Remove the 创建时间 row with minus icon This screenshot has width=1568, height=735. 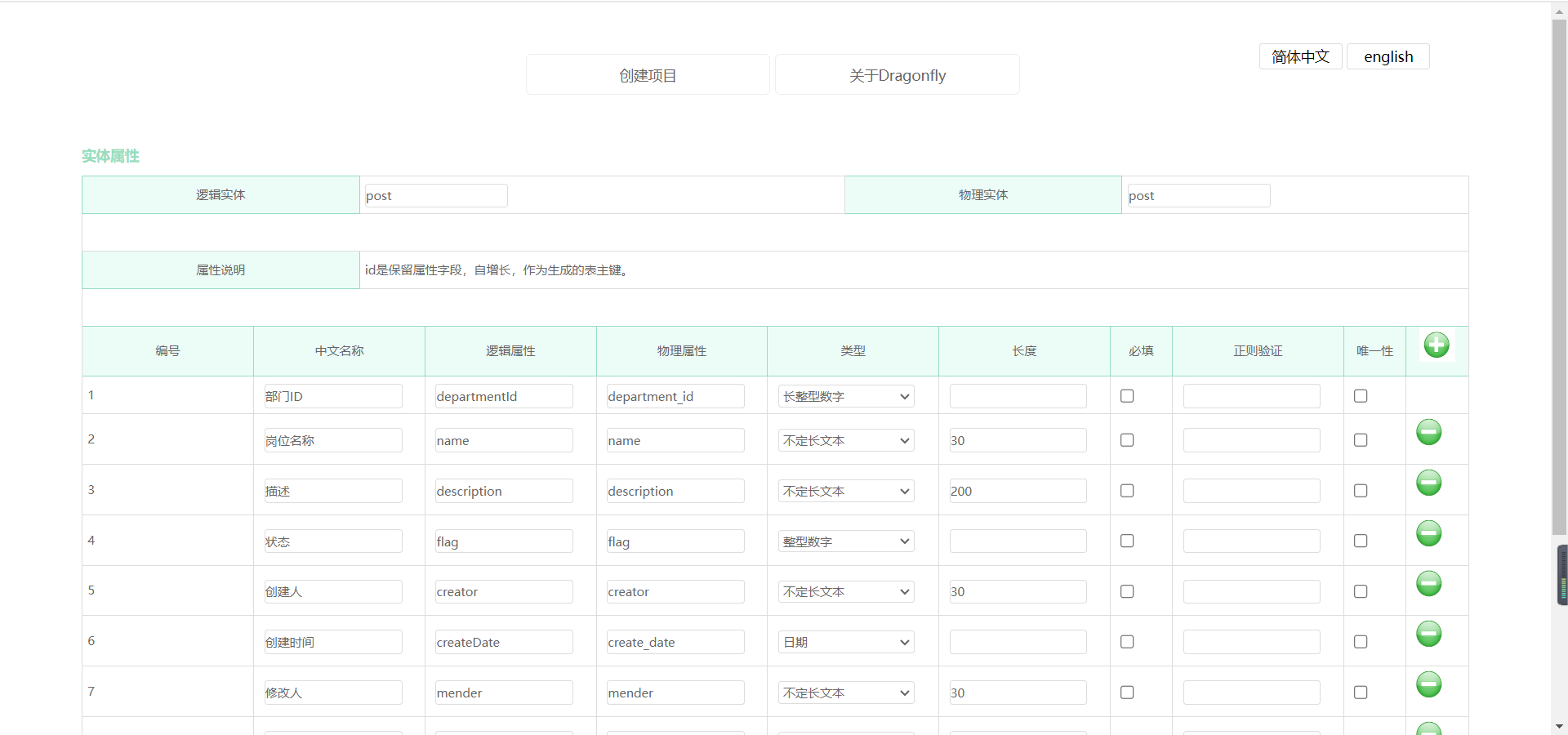click(1428, 634)
